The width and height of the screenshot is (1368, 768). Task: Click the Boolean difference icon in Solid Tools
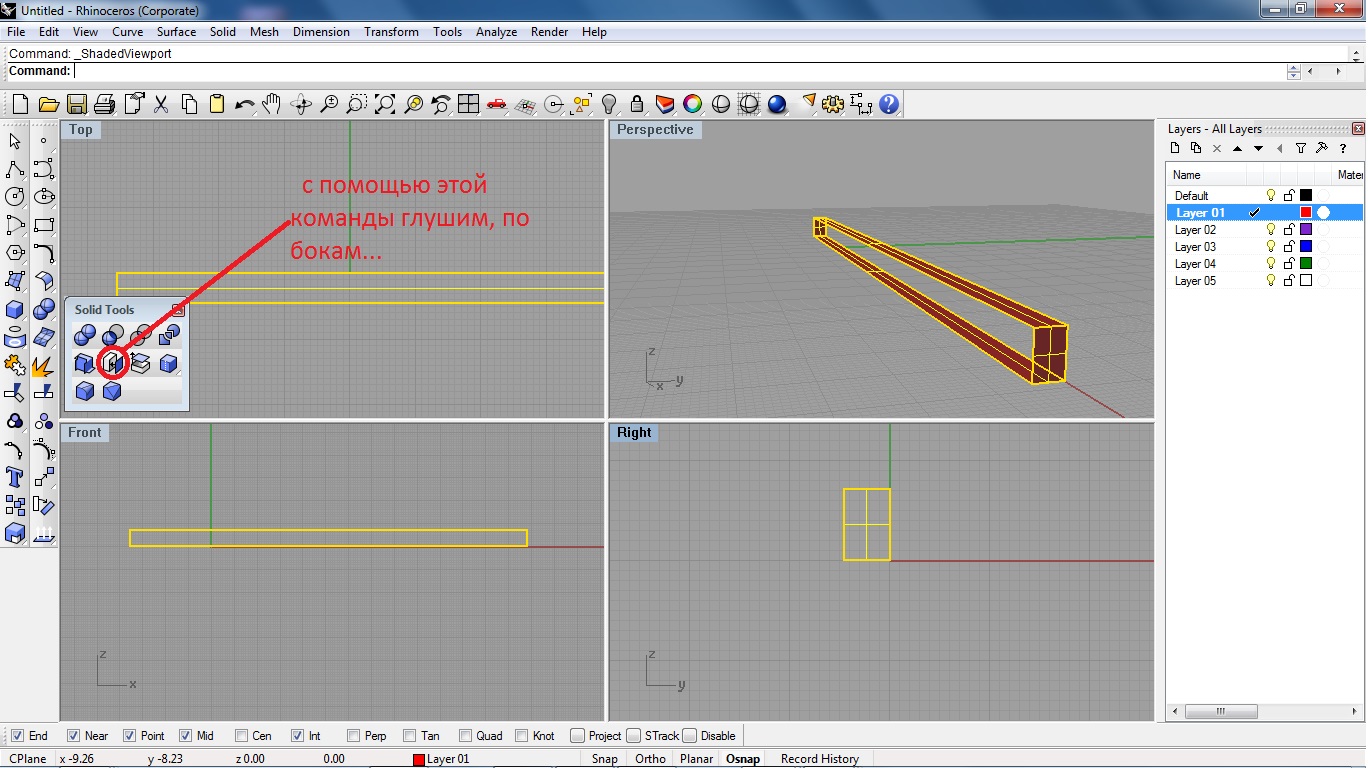[113, 335]
